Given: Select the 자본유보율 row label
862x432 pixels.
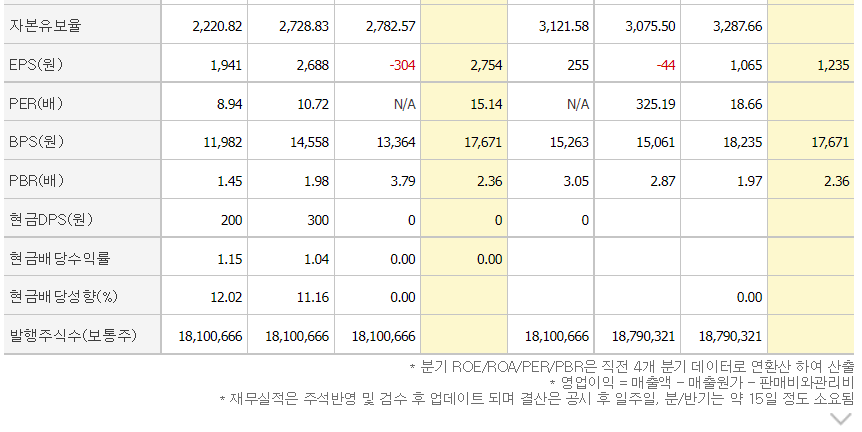Looking at the screenshot, I should pos(45,26).
